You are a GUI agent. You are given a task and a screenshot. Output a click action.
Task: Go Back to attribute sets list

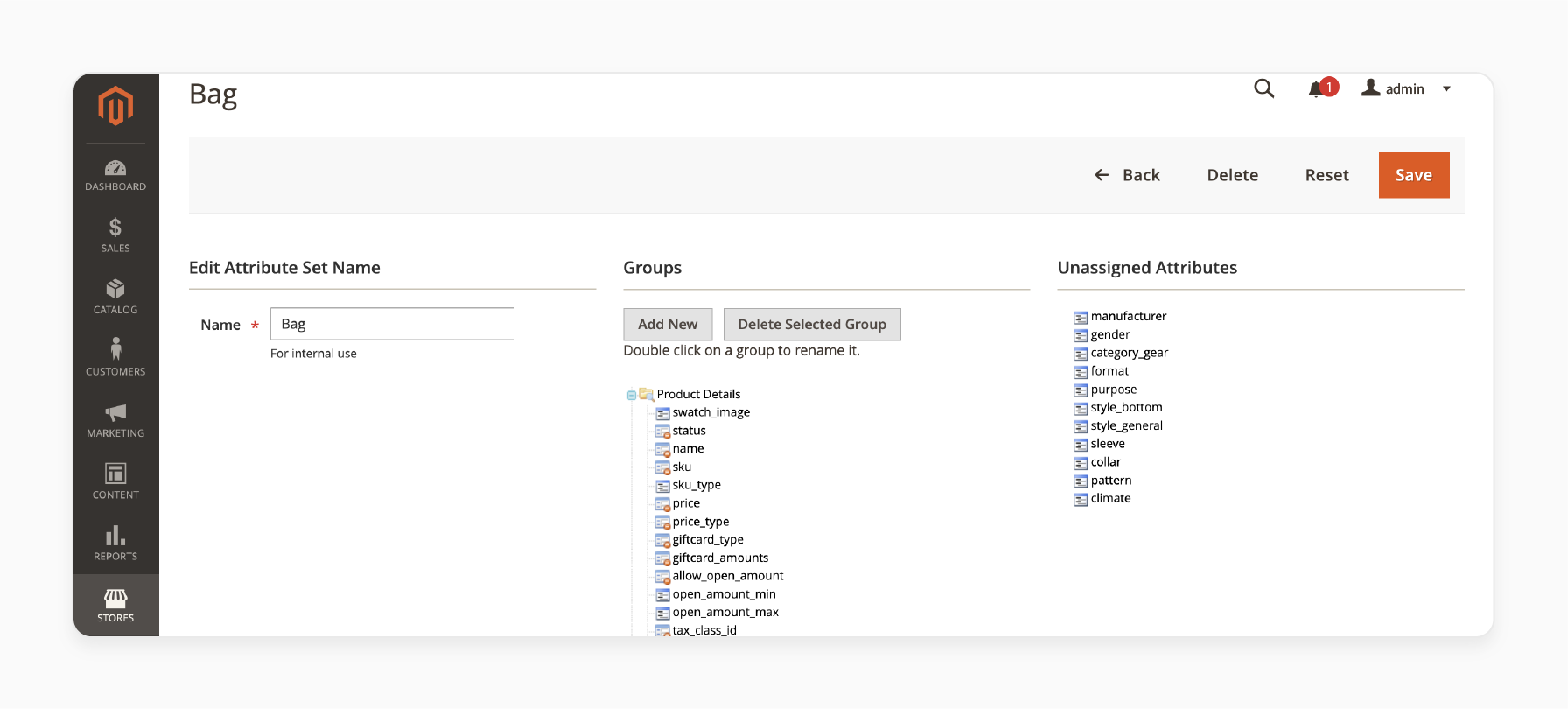[1127, 175]
